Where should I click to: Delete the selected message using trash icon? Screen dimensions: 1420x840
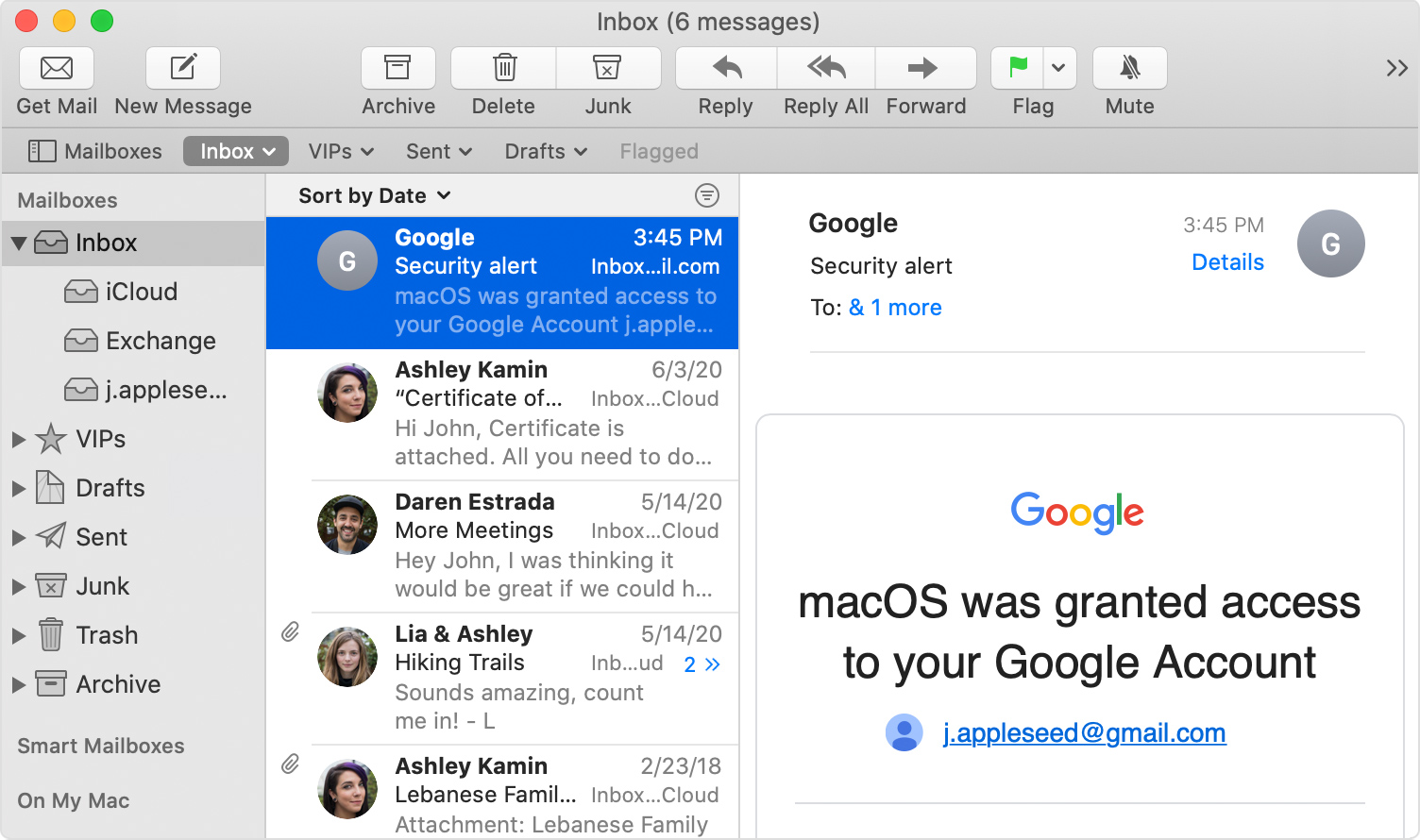[504, 68]
